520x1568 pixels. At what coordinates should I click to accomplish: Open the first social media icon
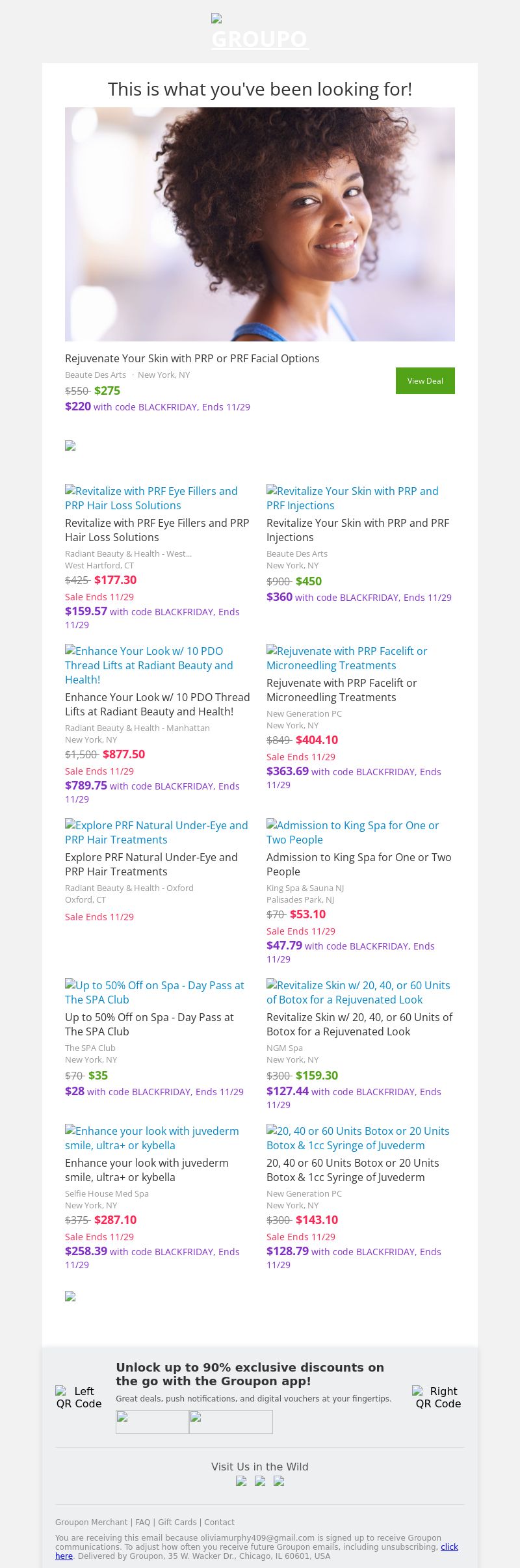point(241,1481)
